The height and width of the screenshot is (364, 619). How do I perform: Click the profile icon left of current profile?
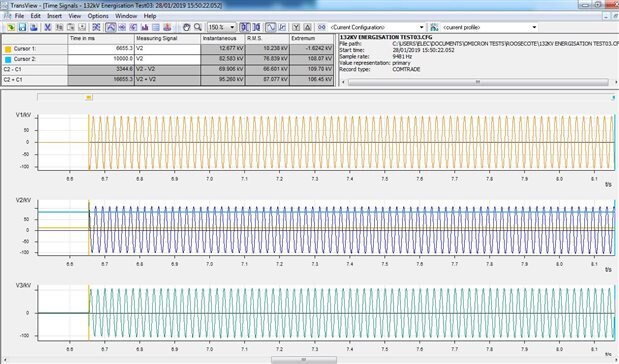click(x=434, y=27)
